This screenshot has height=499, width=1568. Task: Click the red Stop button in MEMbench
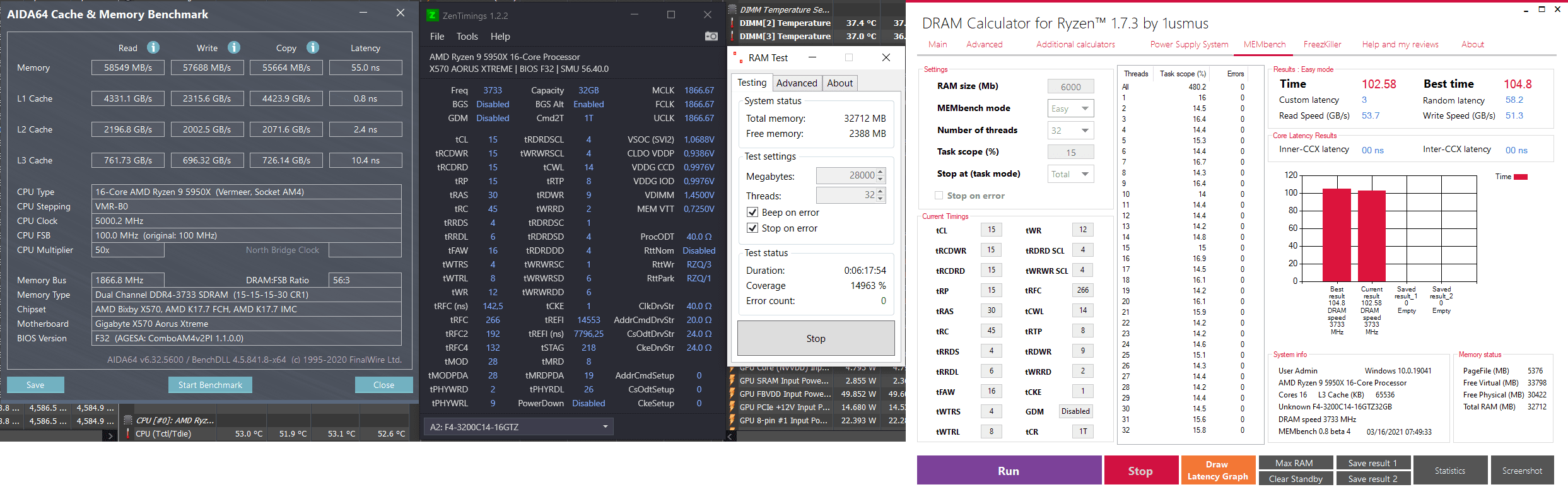[x=1140, y=471]
